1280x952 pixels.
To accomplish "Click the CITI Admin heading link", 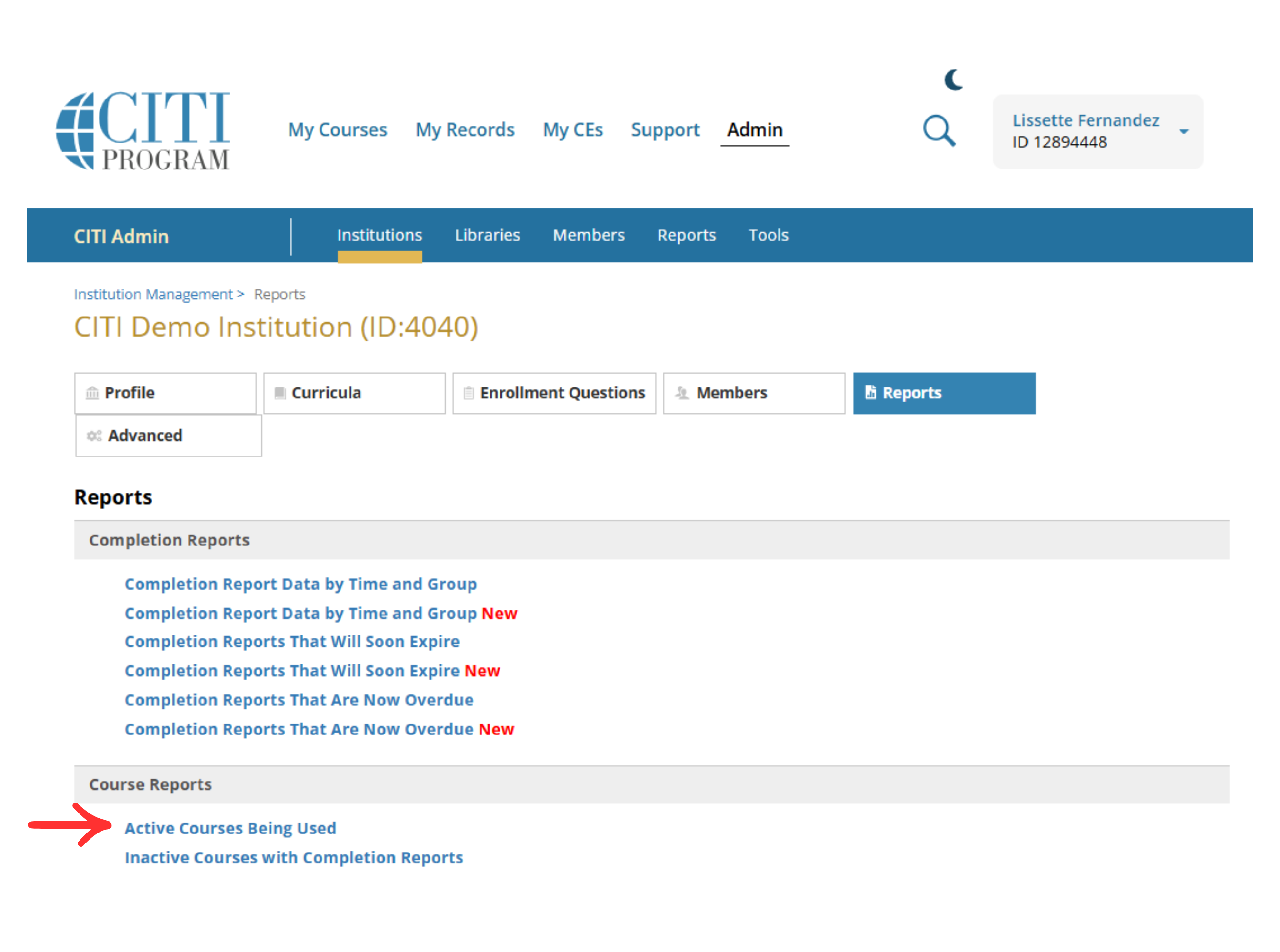I will pos(121,236).
